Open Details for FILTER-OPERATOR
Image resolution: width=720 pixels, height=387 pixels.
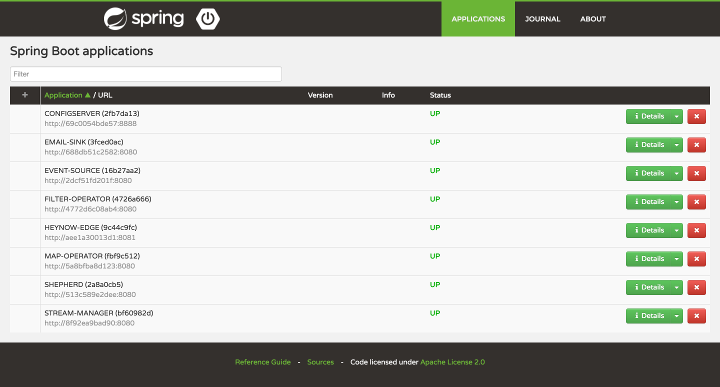click(x=648, y=202)
